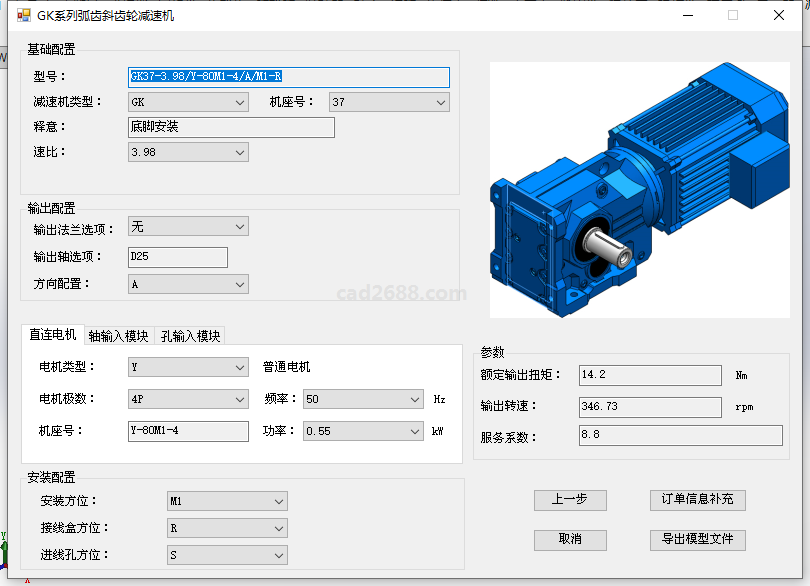
Task: Open the 速比 dropdown showing 3.98
Action: point(188,152)
